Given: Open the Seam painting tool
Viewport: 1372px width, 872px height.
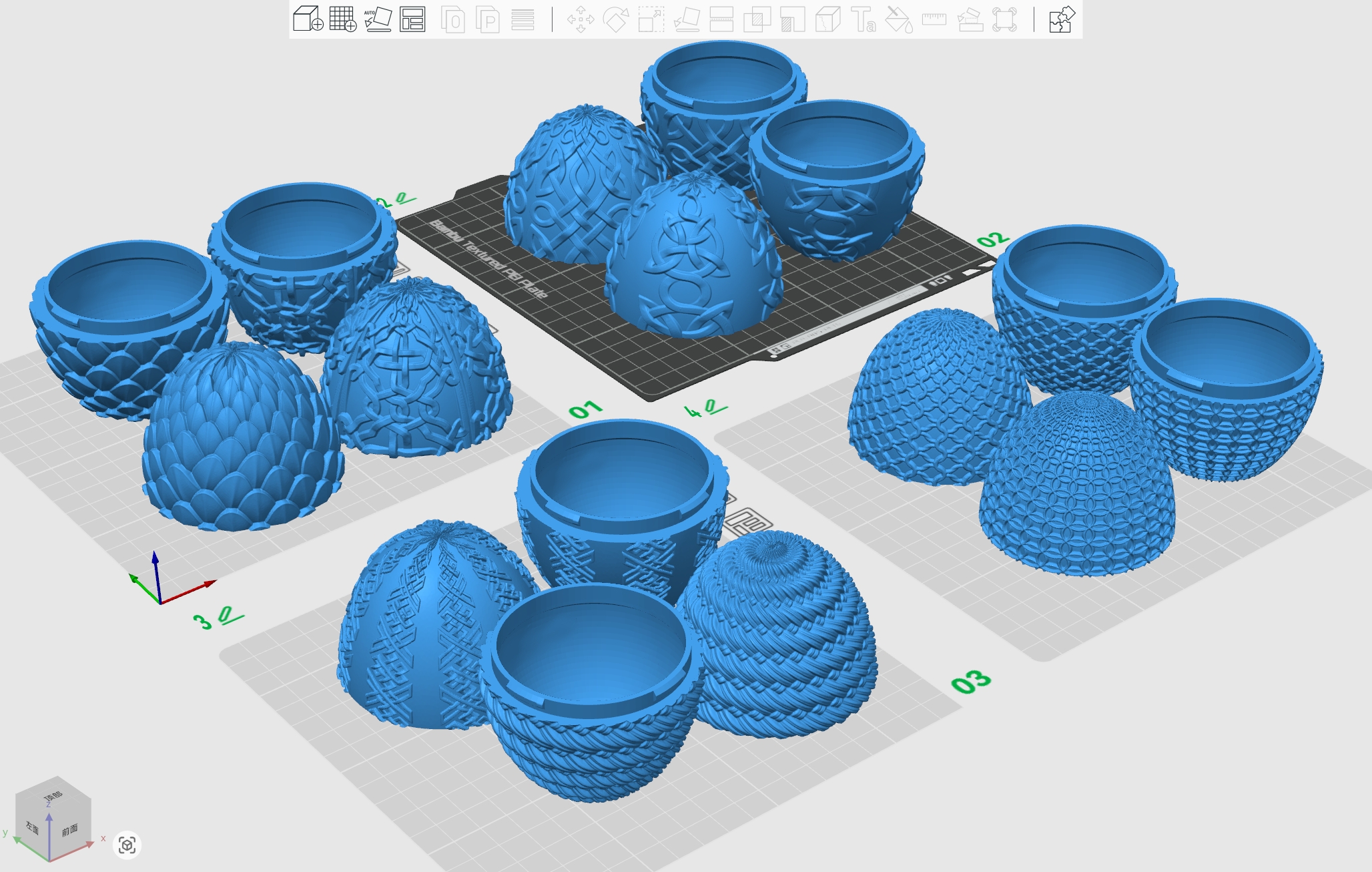Looking at the screenshot, I should pyautogui.click(x=827, y=19).
